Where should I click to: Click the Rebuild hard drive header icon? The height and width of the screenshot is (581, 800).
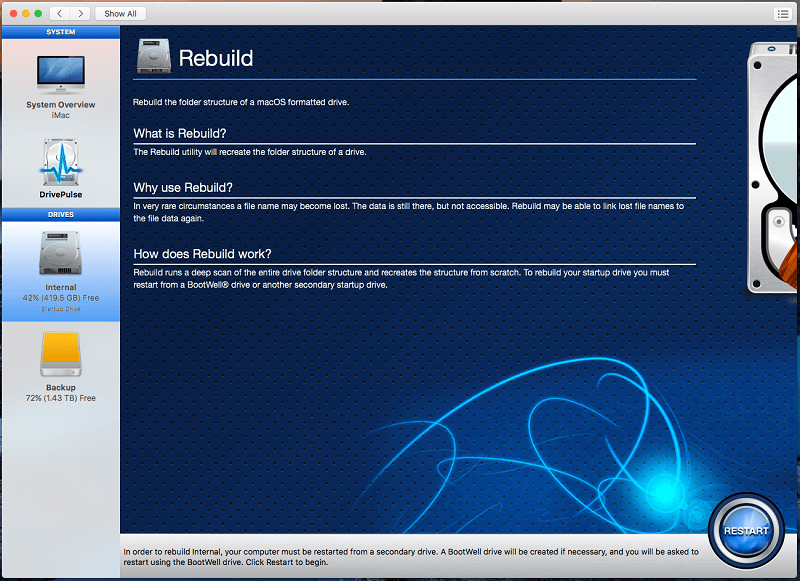pyautogui.click(x=154, y=56)
